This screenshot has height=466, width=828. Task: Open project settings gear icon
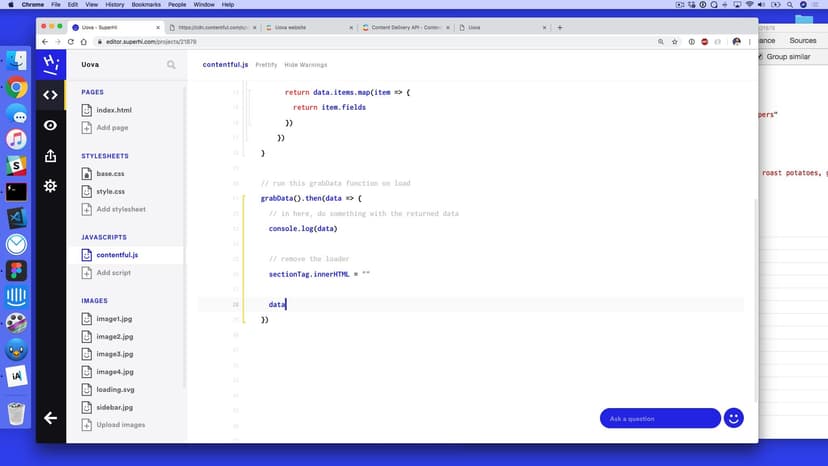tap(50, 186)
